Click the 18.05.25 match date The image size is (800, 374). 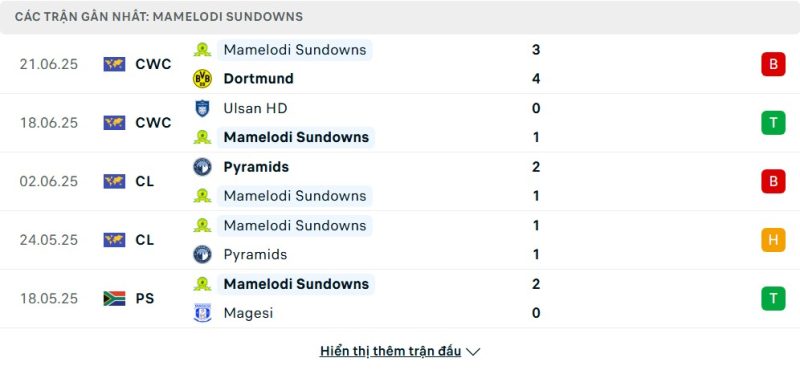pyautogui.click(x=49, y=298)
